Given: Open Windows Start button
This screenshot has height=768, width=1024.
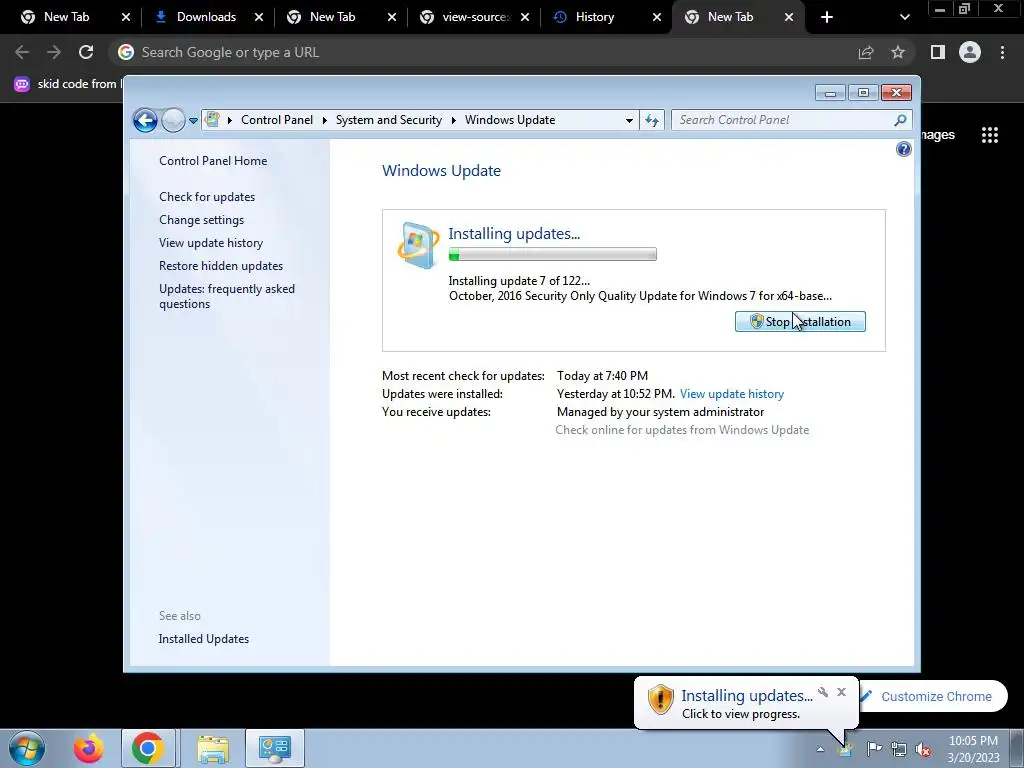Looking at the screenshot, I should 27,748.
